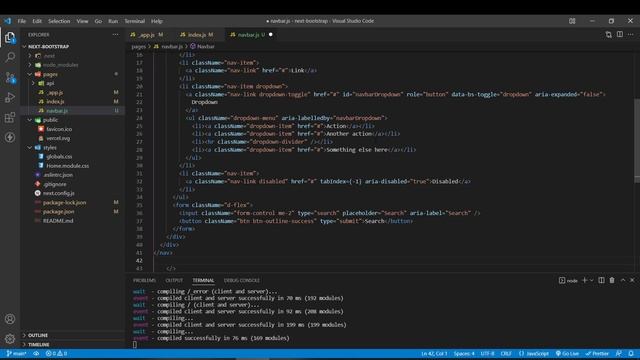Open the Search view in activity bar
Image resolution: width=640 pixels, height=360 pixels.
[x=10, y=57]
